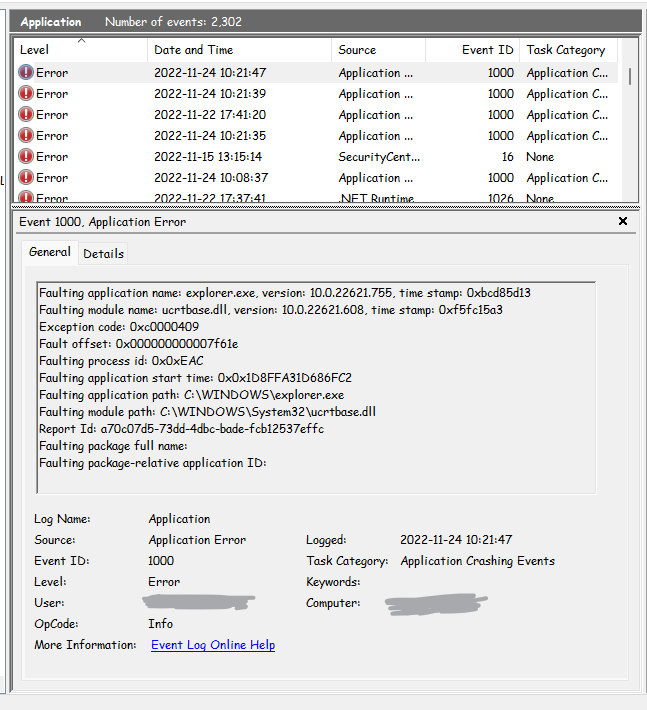Click the Faulting application name line
647x710 pixels.
pyautogui.click(x=285, y=293)
